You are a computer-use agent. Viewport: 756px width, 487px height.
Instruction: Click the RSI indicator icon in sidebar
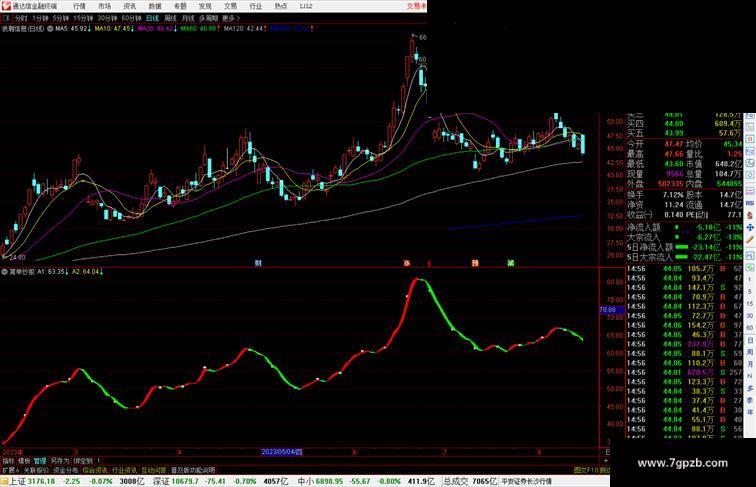[750, 203]
